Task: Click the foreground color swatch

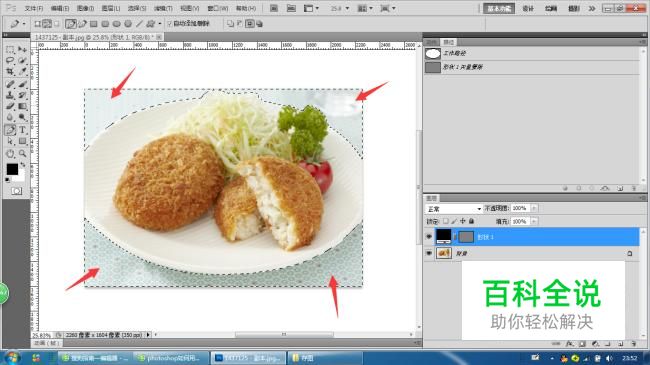Action: (x=12, y=169)
